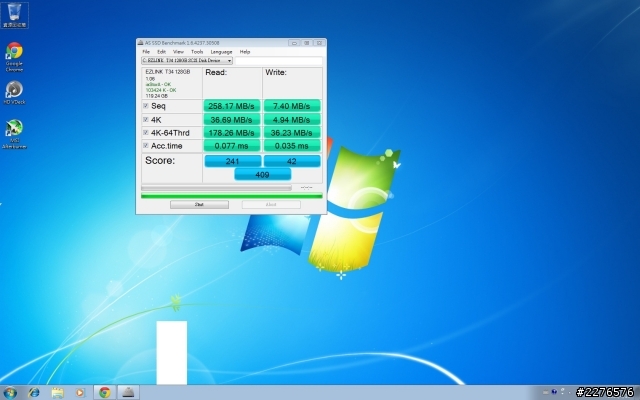640x400 pixels.
Task: Open the HD VDeck desktop shortcut
Action: tap(14, 93)
